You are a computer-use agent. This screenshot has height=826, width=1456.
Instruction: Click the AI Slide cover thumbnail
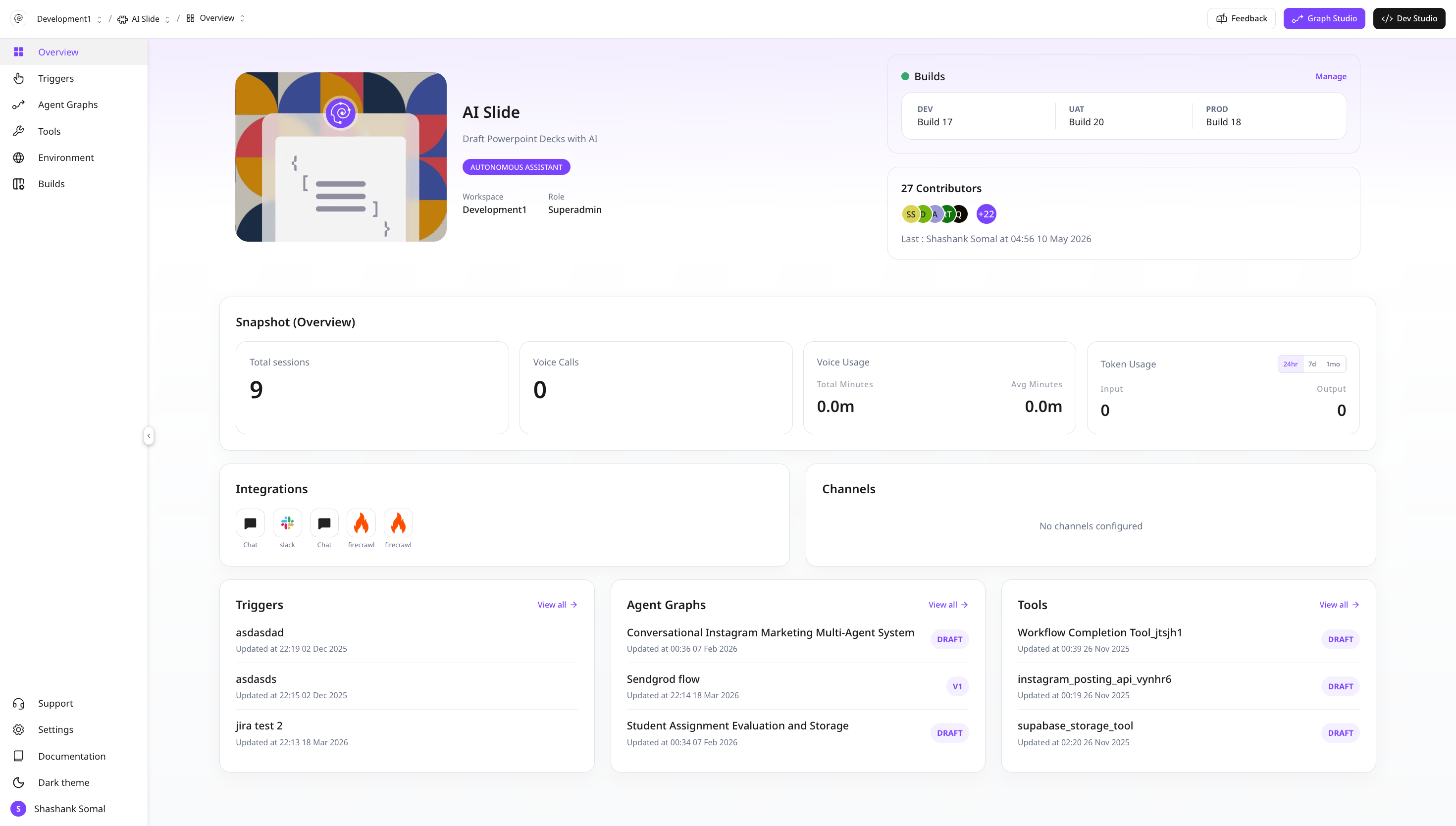(x=341, y=156)
